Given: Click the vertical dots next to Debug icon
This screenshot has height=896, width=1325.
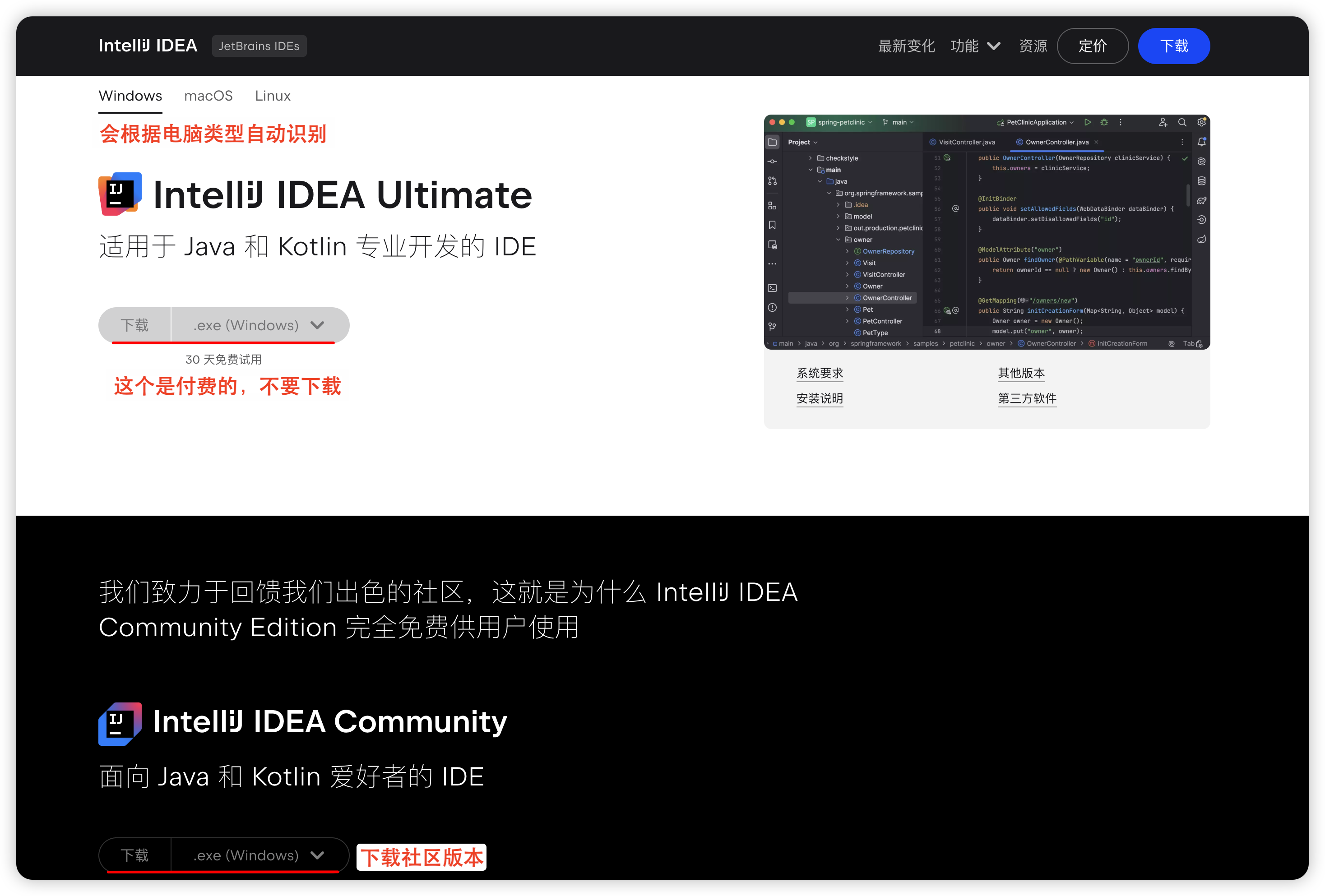Looking at the screenshot, I should 1120,122.
